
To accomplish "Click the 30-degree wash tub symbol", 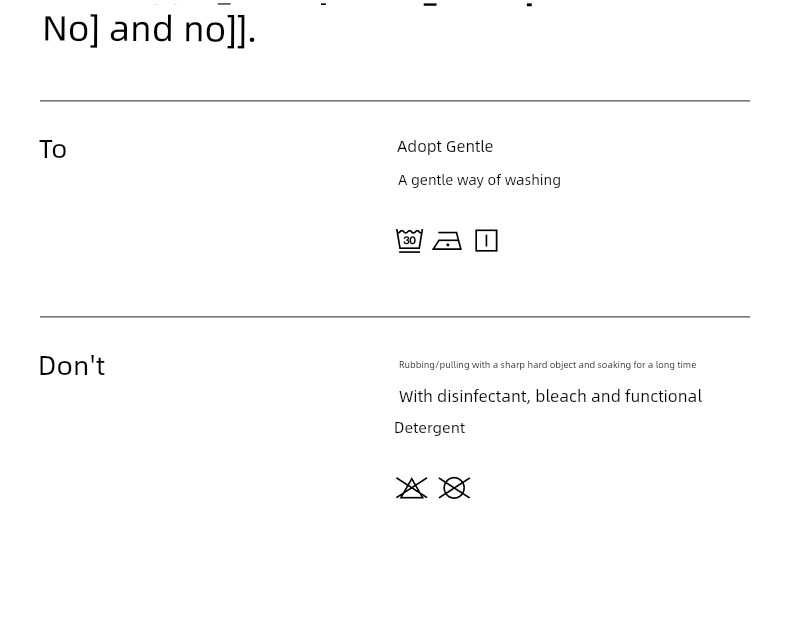I will (x=409, y=241).
